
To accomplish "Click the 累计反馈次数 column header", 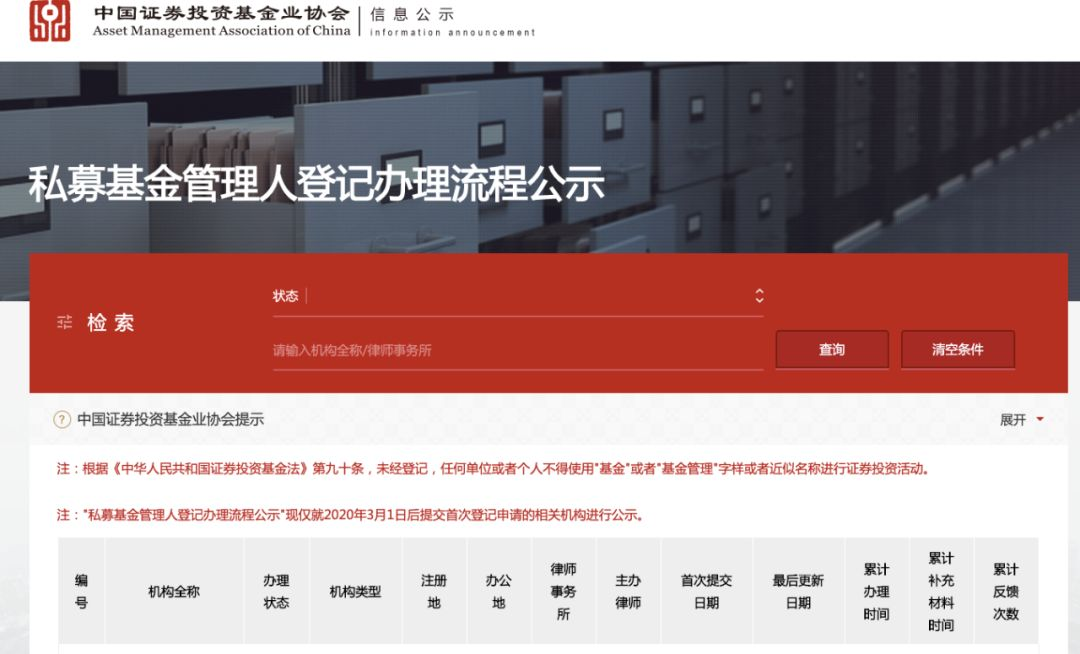I will (x=1005, y=592).
